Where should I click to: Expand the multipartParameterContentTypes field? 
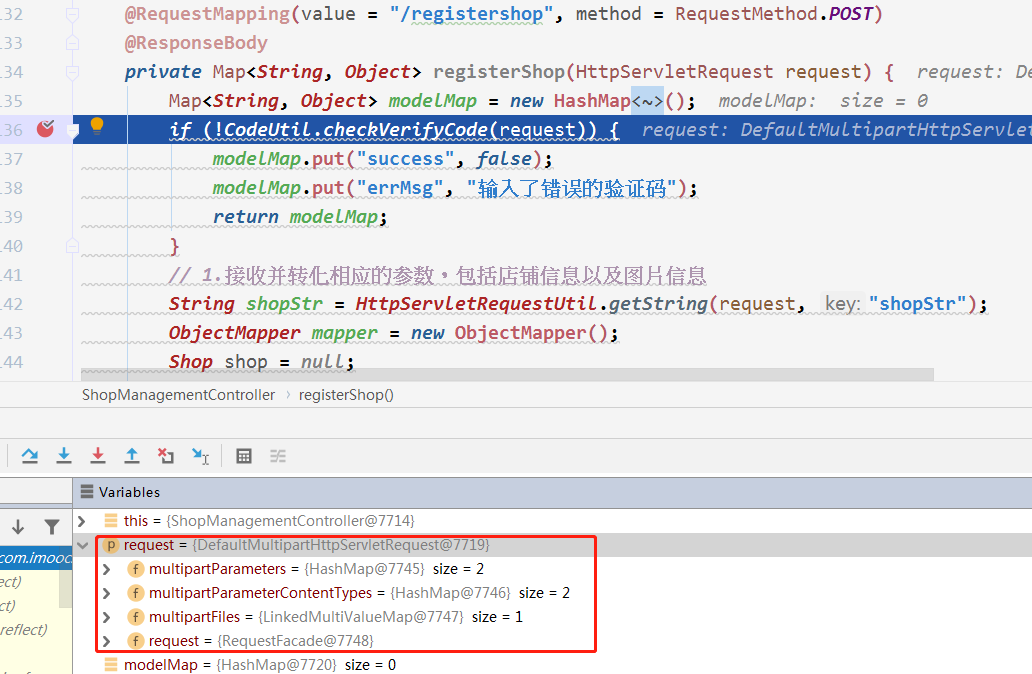pos(107,593)
